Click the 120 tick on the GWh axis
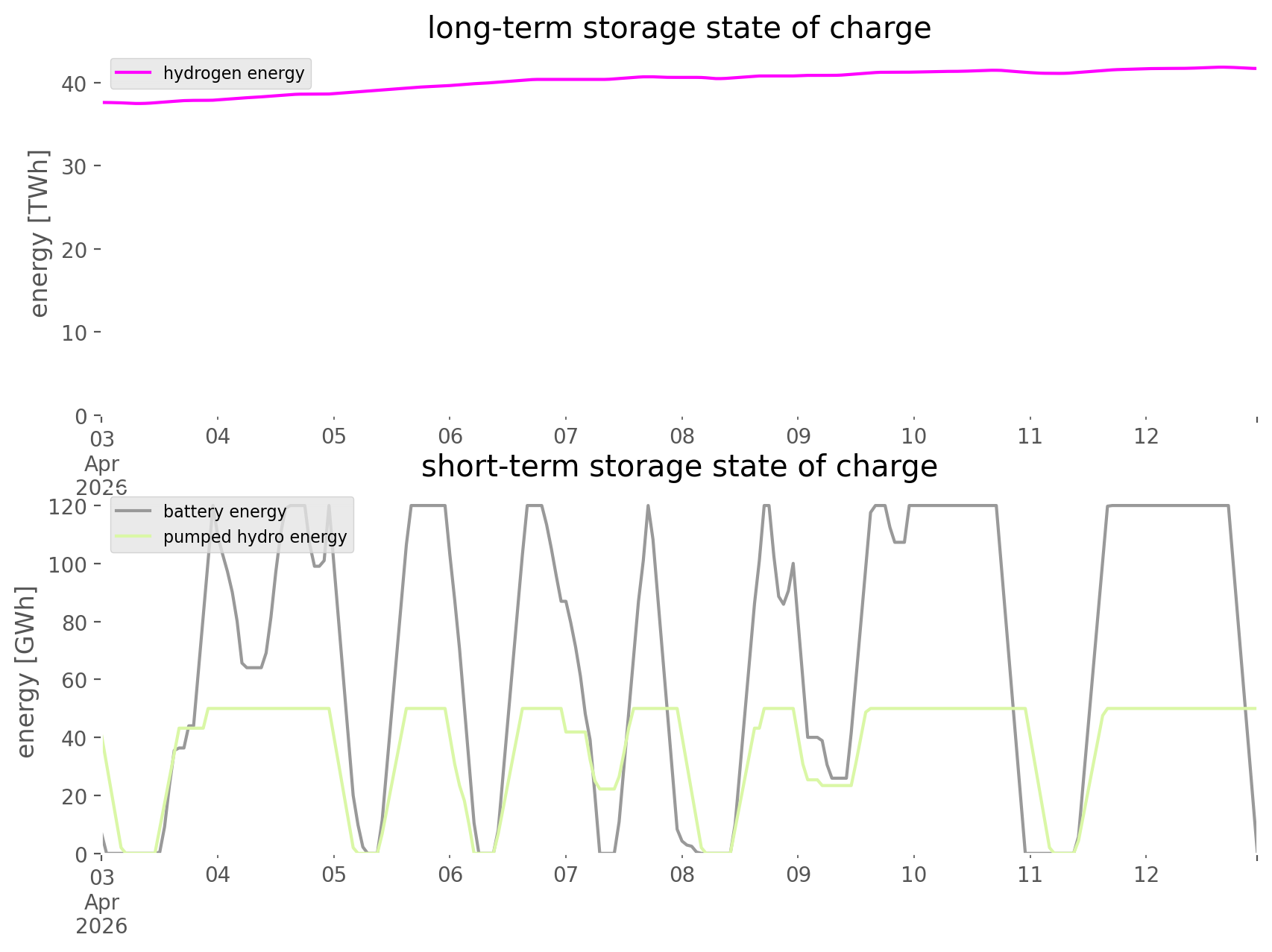Screen dimensions: 1272x952 69,507
